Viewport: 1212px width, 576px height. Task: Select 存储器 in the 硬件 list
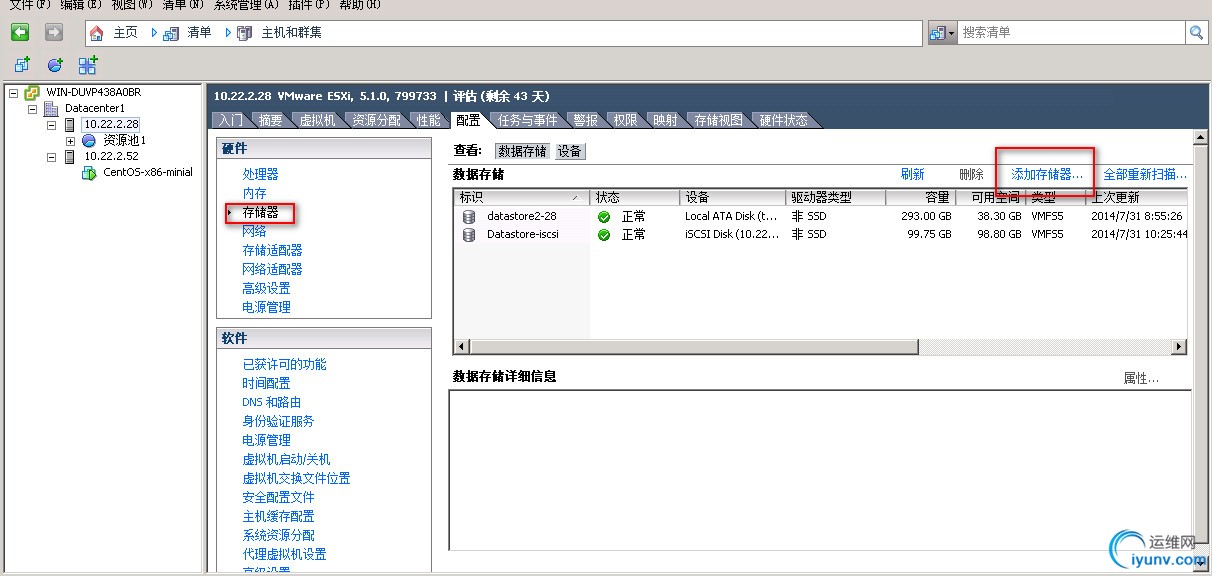point(260,212)
